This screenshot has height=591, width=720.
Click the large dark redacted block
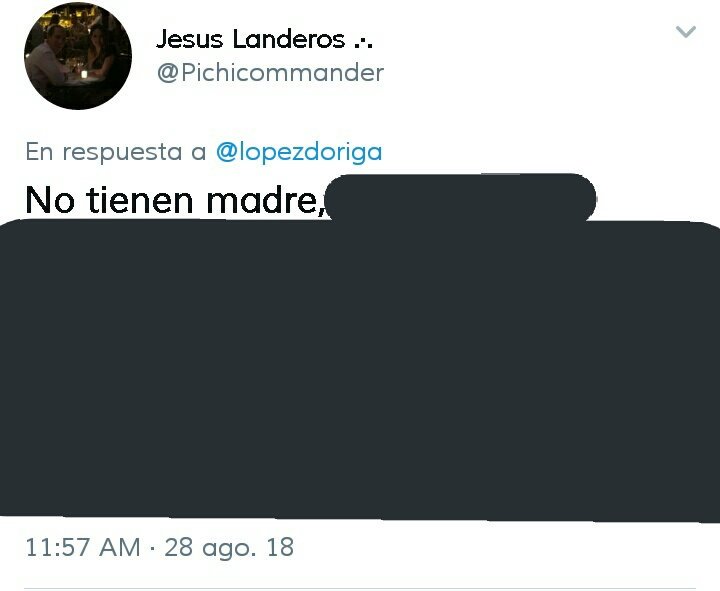click(360, 370)
